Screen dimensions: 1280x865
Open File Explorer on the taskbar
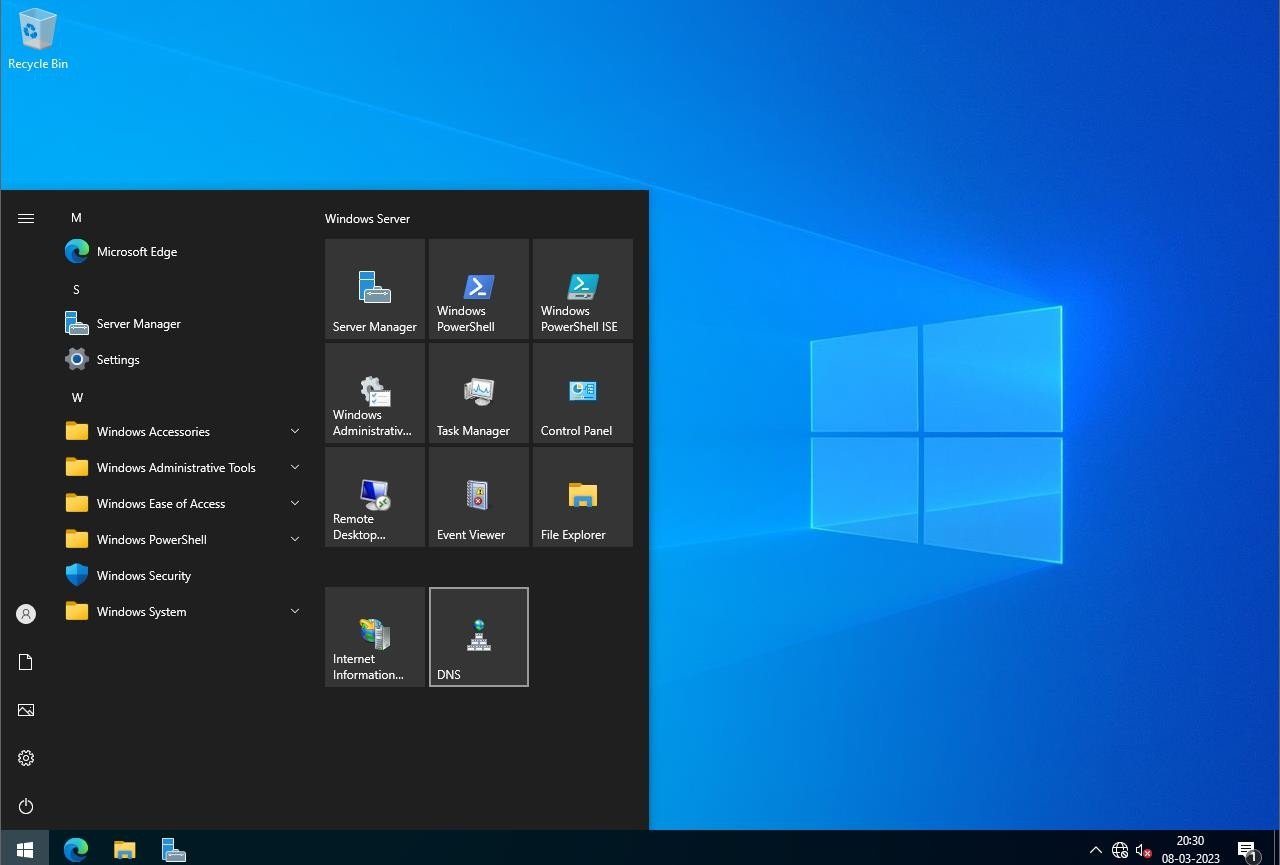click(124, 849)
